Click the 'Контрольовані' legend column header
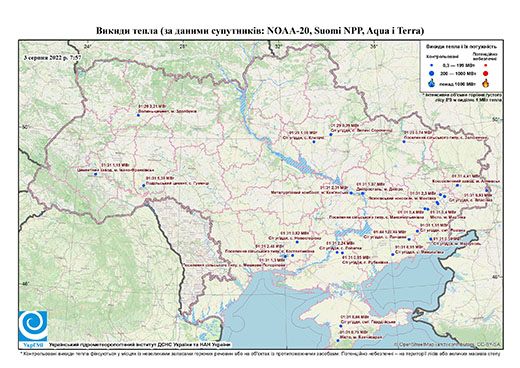Viewport: 520px width, 368px height. point(442,56)
